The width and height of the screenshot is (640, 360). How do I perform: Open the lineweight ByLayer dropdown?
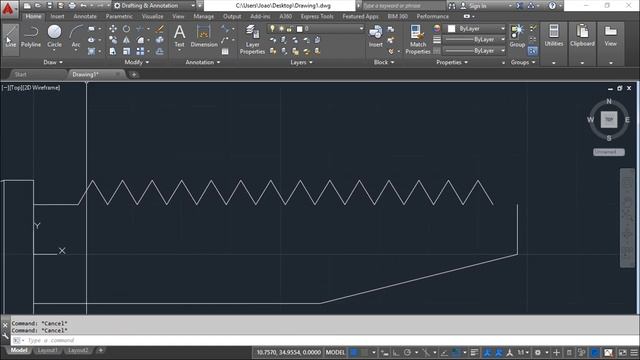(x=474, y=40)
